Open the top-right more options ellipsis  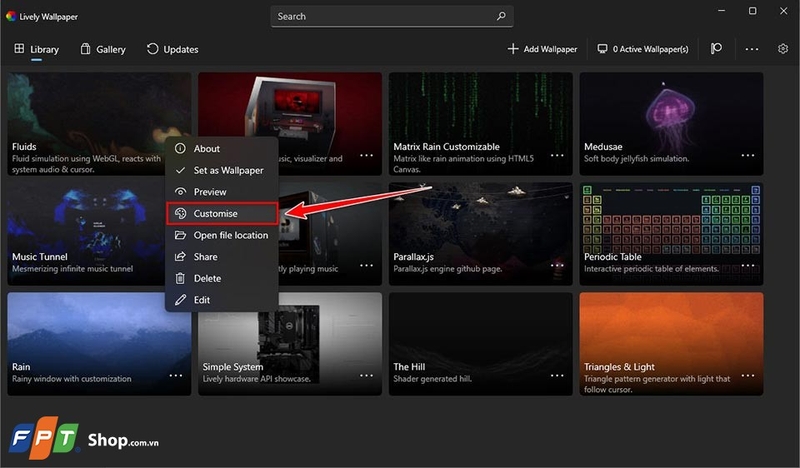pyautogui.click(x=752, y=49)
